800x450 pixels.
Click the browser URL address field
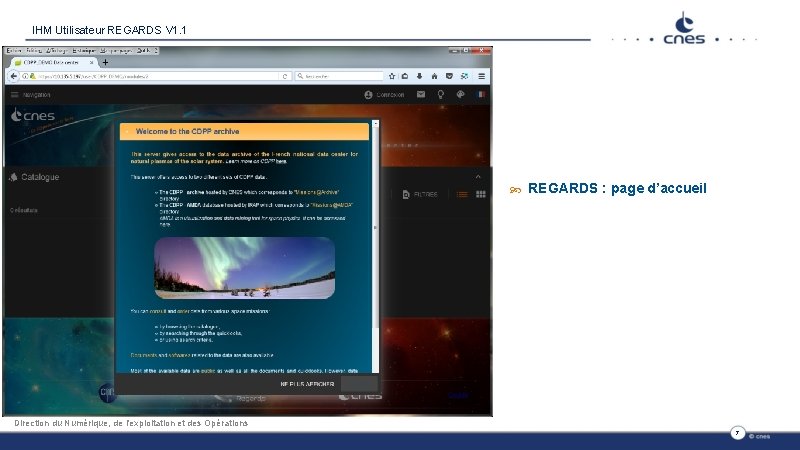pyautogui.click(x=156, y=76)
